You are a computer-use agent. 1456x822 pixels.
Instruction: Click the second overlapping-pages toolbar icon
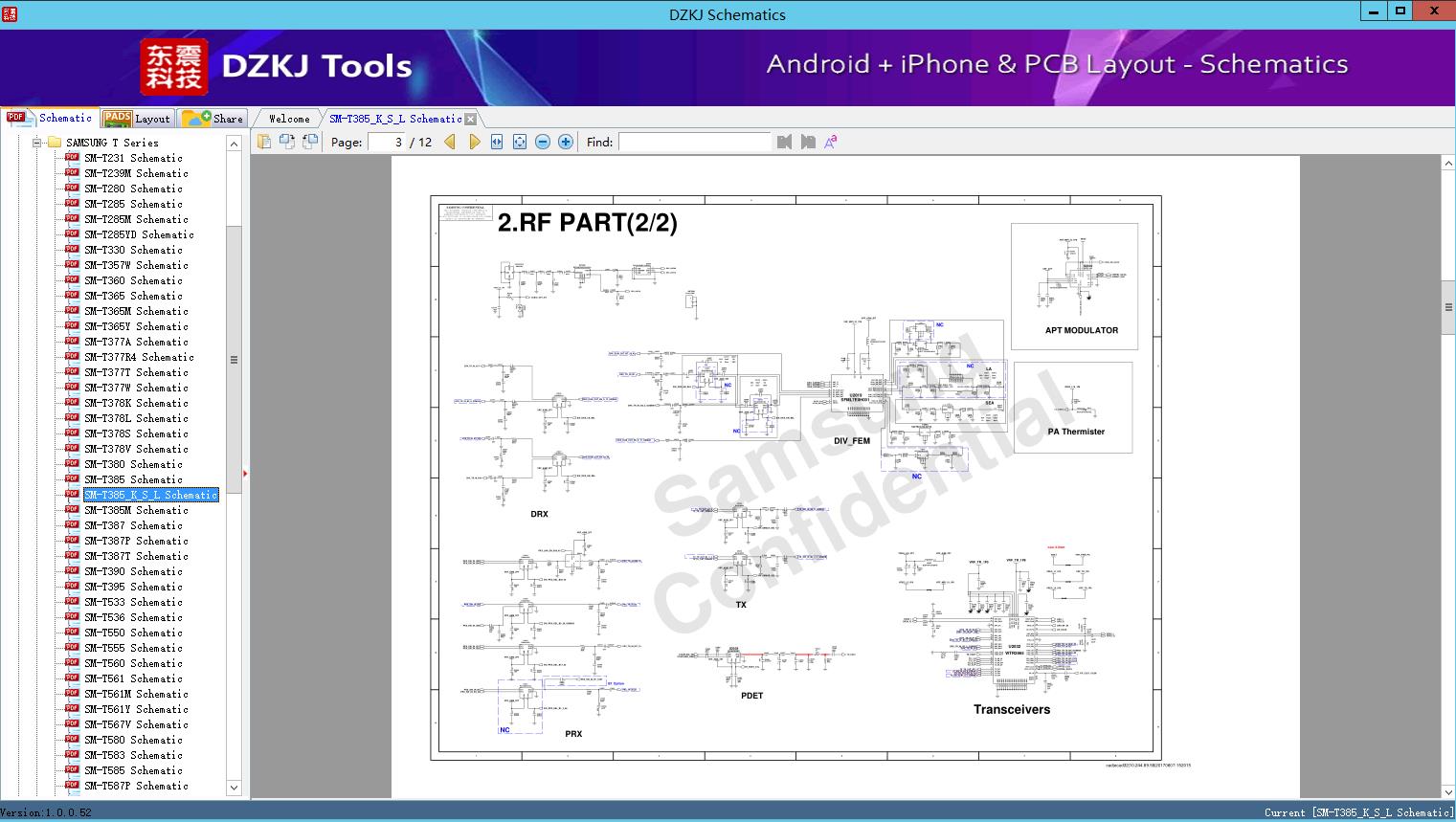click(287, 142)
